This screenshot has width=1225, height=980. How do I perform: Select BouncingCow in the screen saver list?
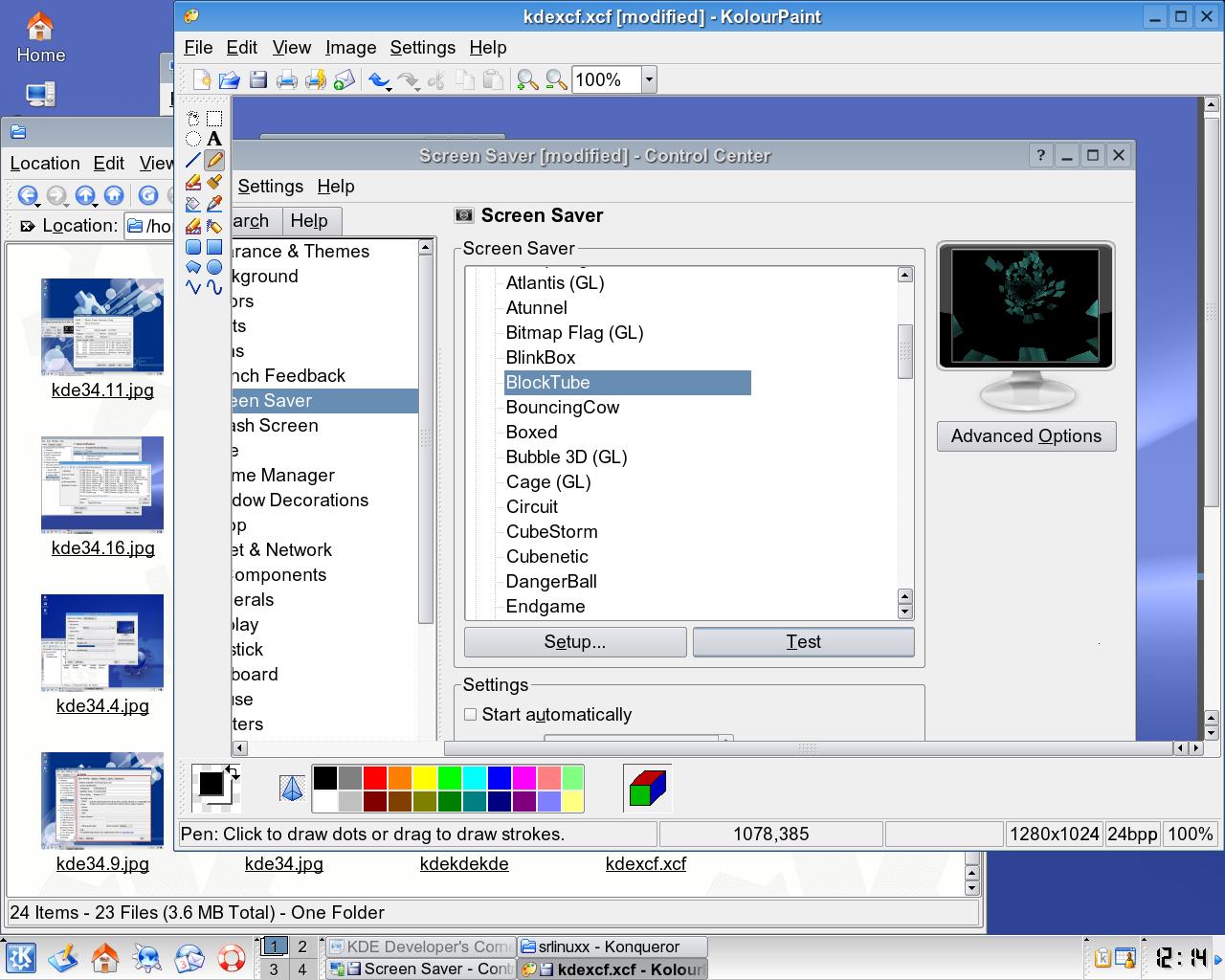(x=563, y=407)
